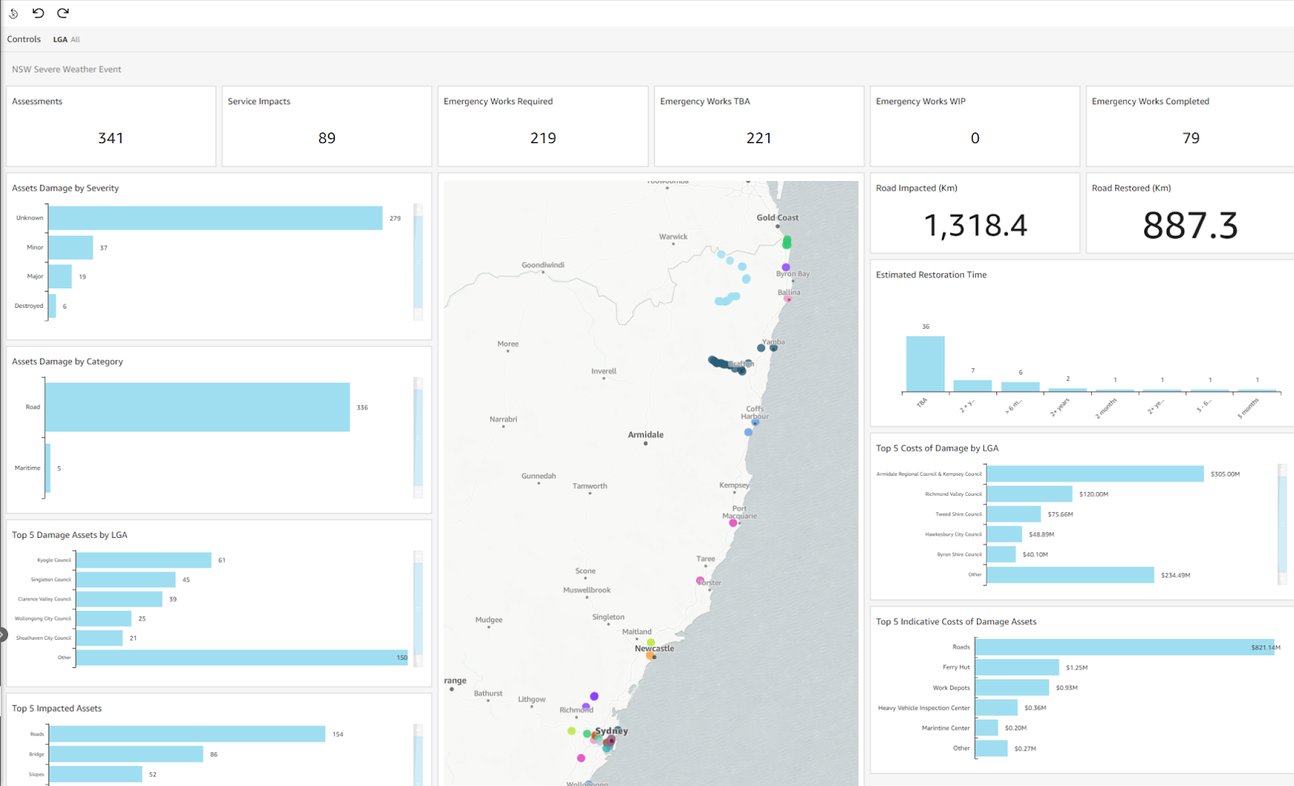The width and height of the screenshot is (1294, 786).
Task: Click the undo arrow icon
Action: pos(38,14)
